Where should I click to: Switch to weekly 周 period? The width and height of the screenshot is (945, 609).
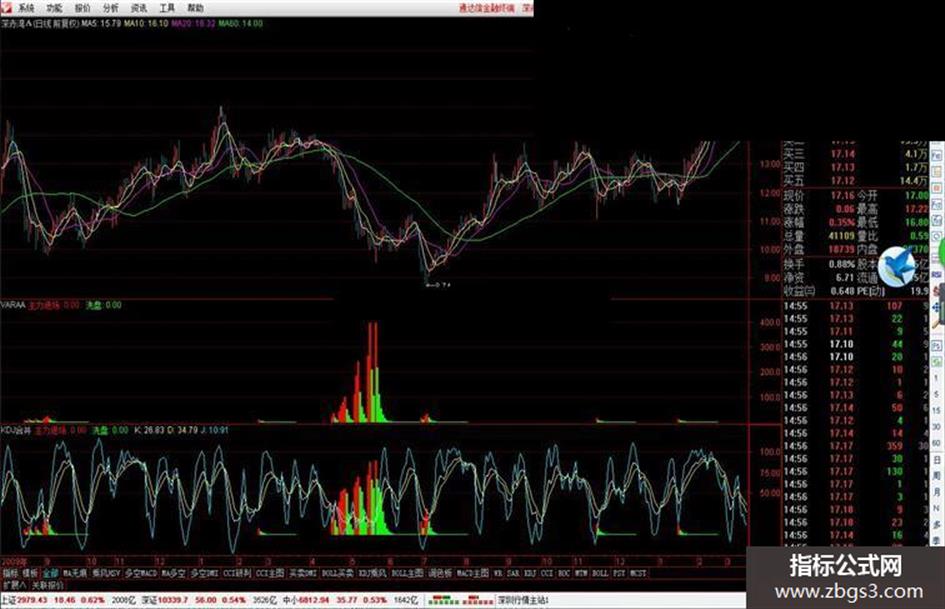[x=937, y=476]
